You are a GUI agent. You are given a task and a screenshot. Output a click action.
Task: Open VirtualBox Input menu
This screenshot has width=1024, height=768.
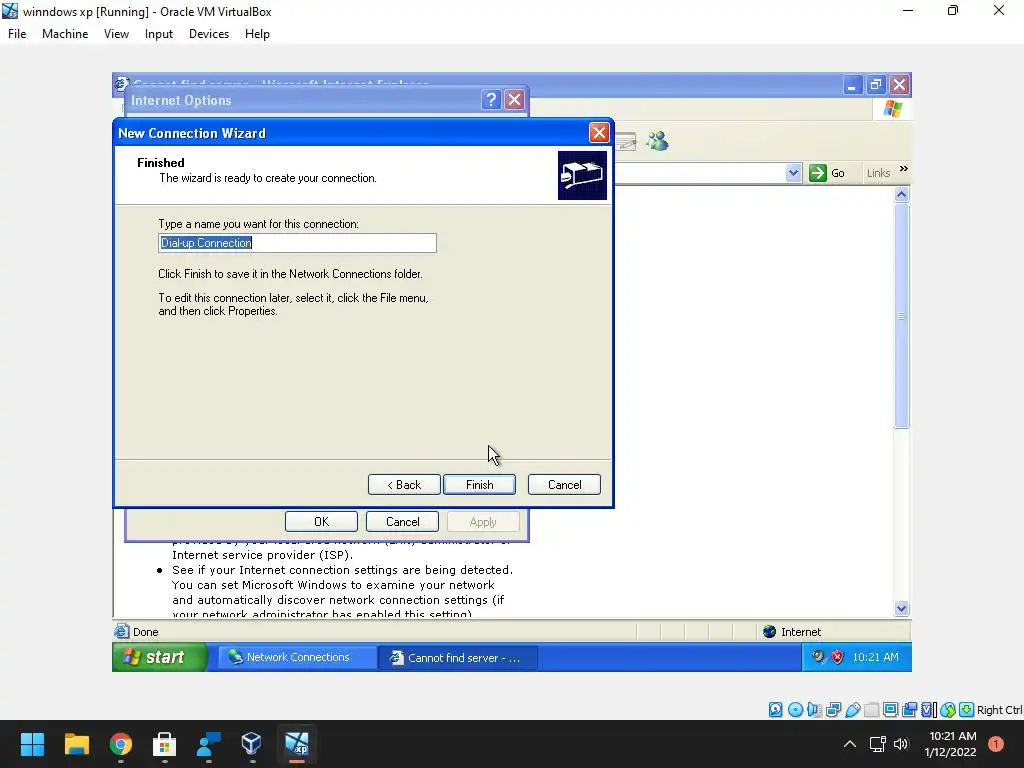coord(159,34)
